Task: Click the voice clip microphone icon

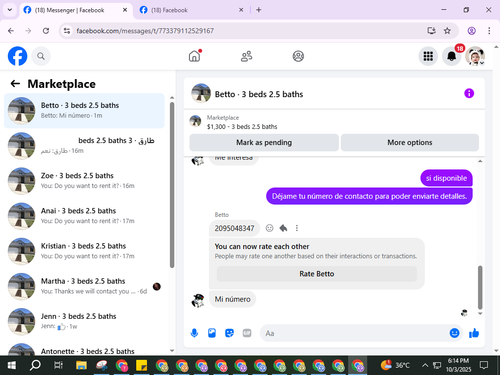Action: click(x=194, y=333)
